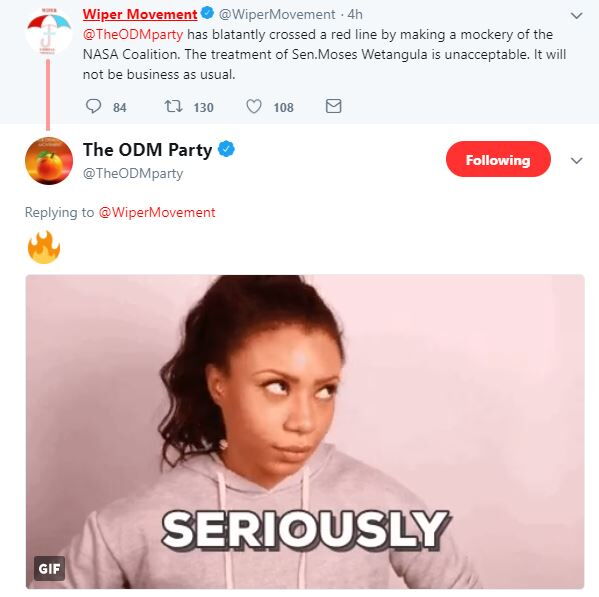Click Wiper Movement verified badge
The width and height of the screenshot is (599, 597).
click(x=207, y=13)
